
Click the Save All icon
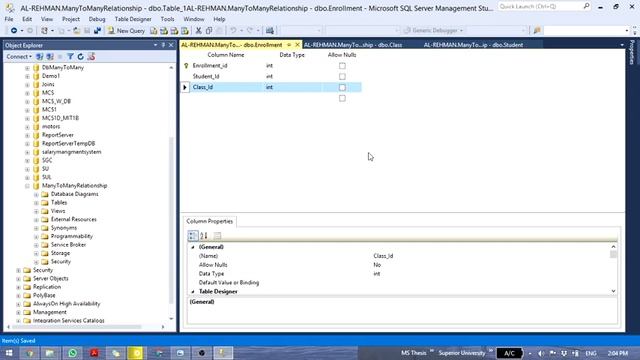tap(97, 31)
